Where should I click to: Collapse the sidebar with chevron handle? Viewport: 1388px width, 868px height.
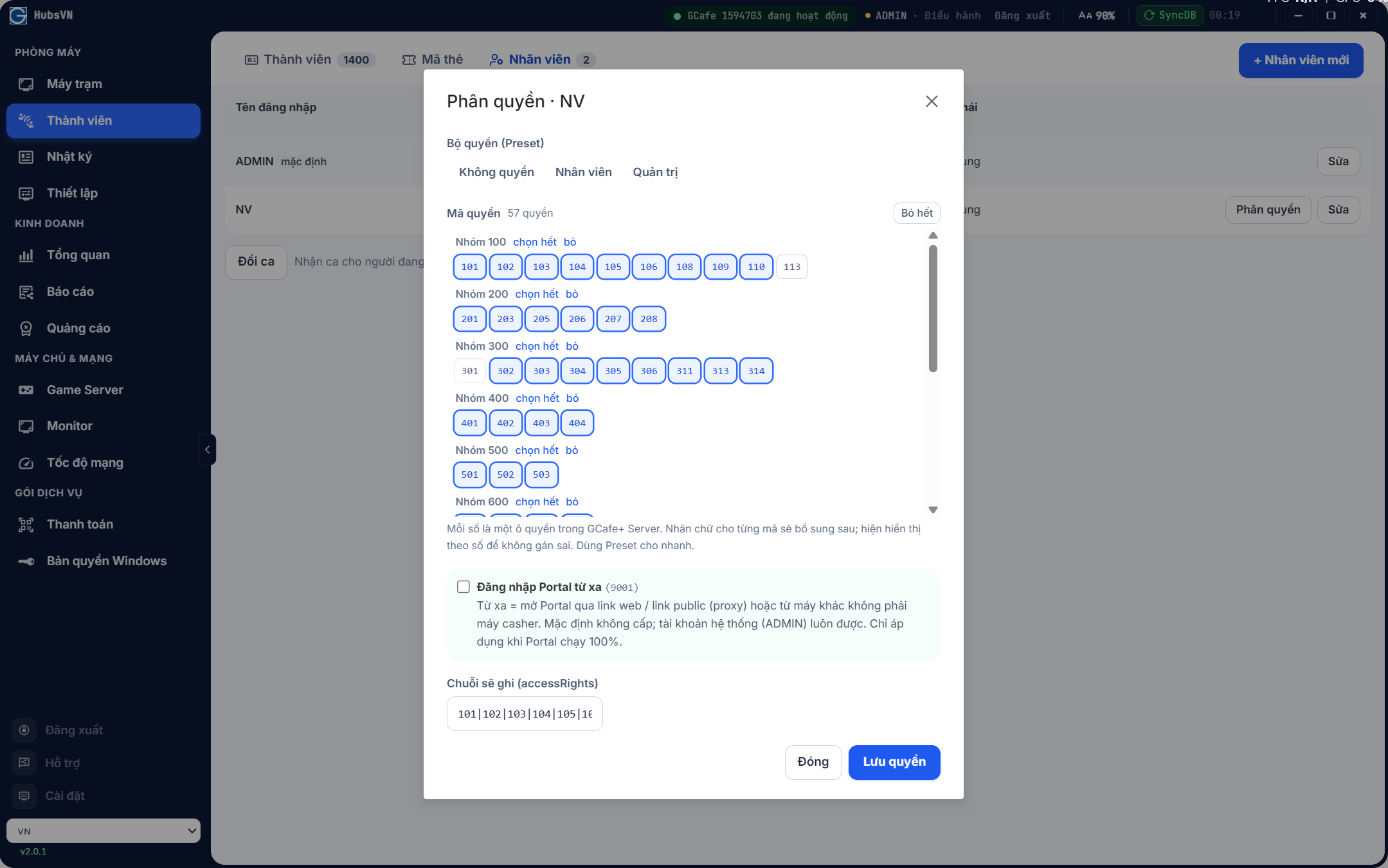pyautogui.click(x=207, y=449)
